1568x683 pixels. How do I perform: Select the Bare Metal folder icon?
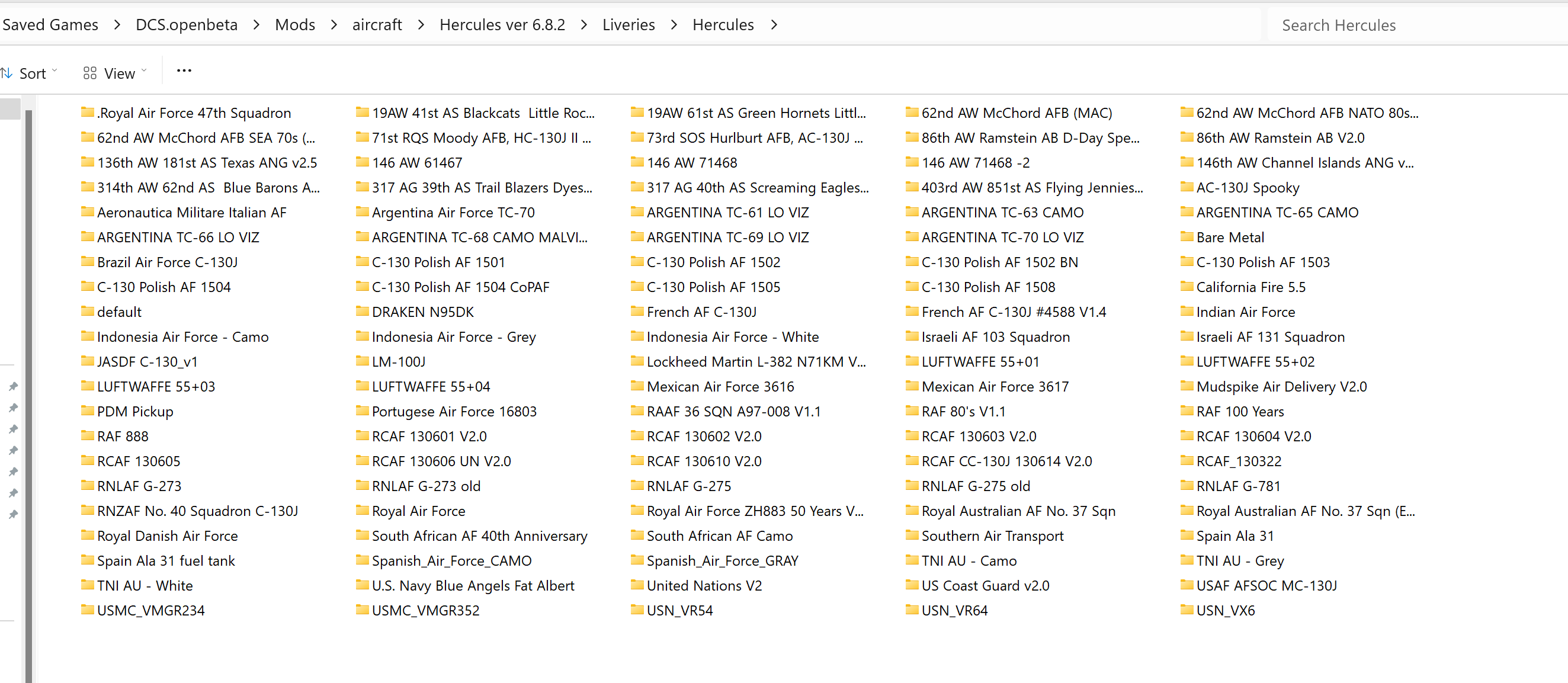pos(1187,237)
